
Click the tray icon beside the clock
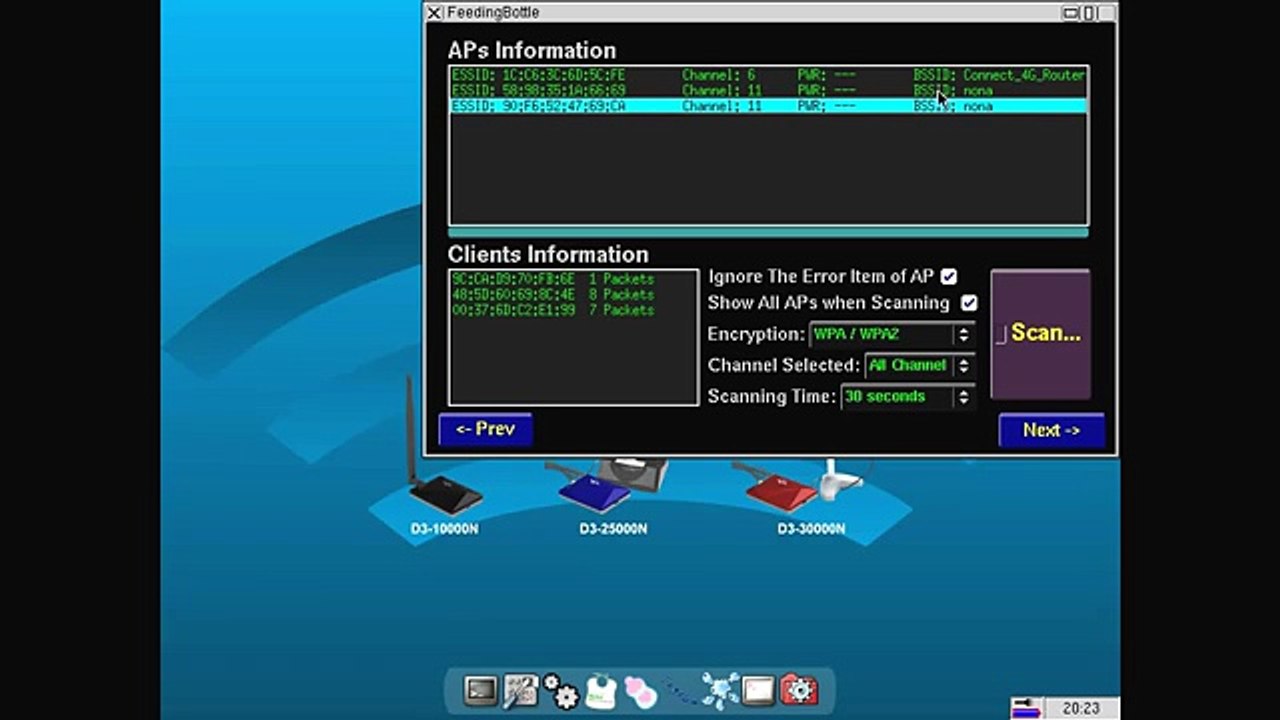(x=1027, y=708)
